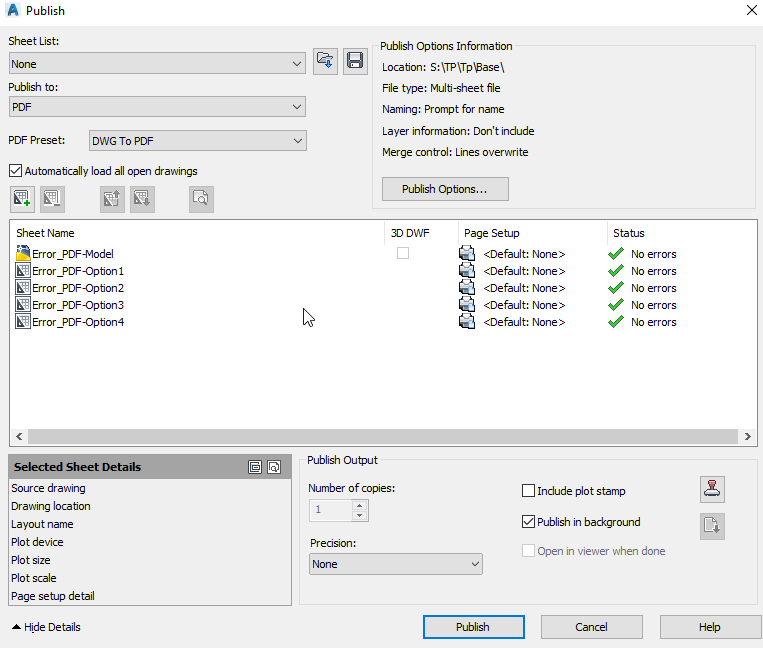Open the Publish to dropdown showing PDF
763x648 pixels.
click(x=157, y=107)
